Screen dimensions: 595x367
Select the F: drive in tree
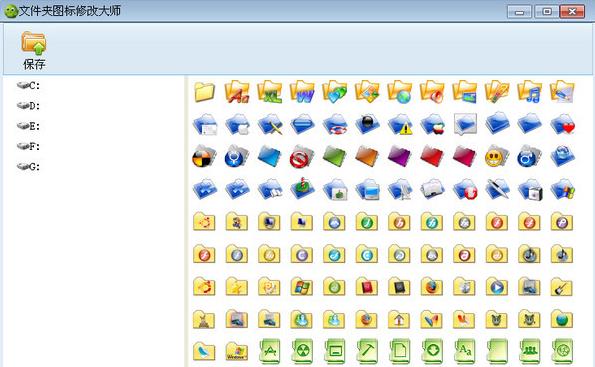(x=28, y=146)
